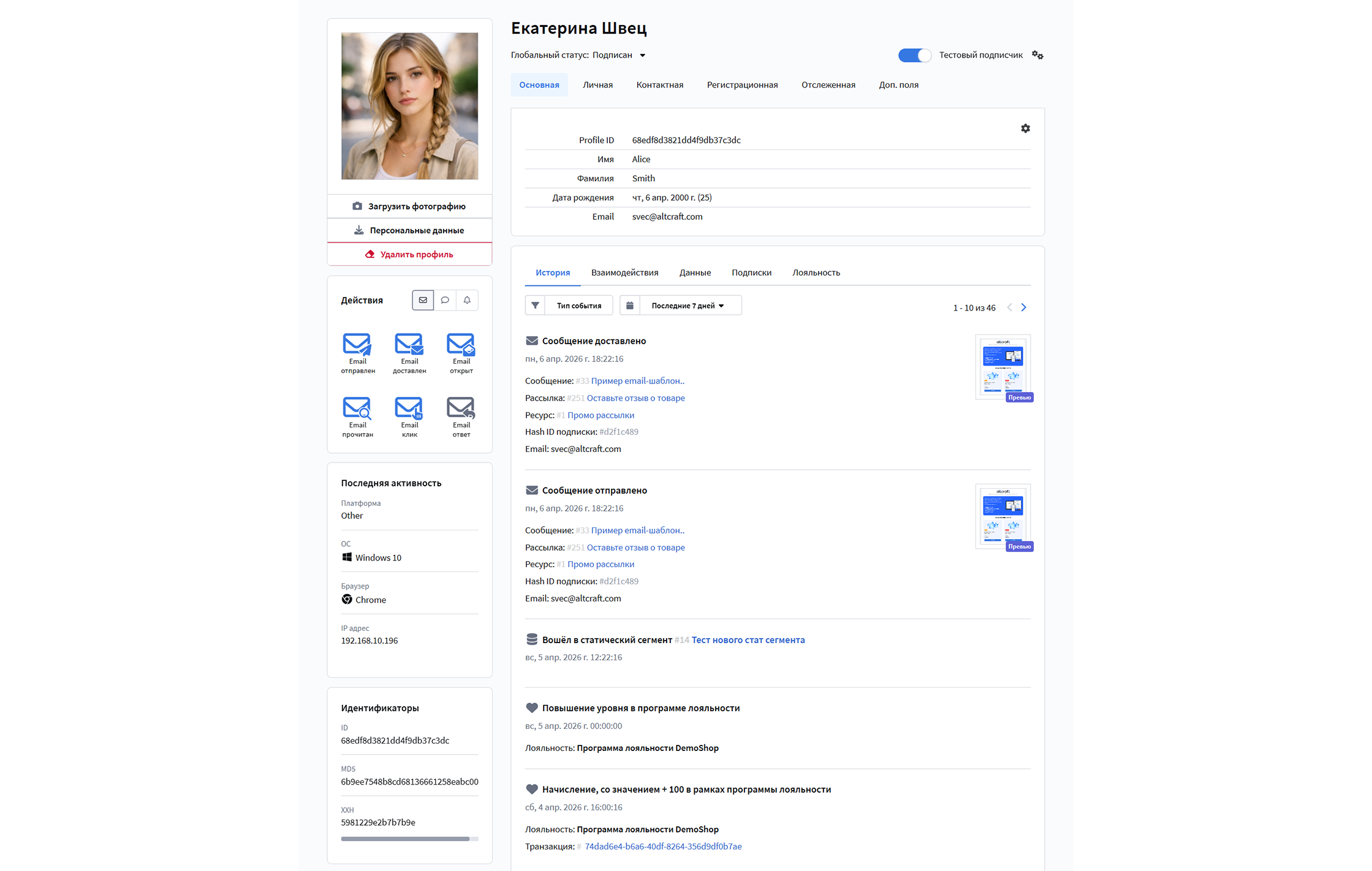
Task: Select the История tab
Action: pos(553,273)
